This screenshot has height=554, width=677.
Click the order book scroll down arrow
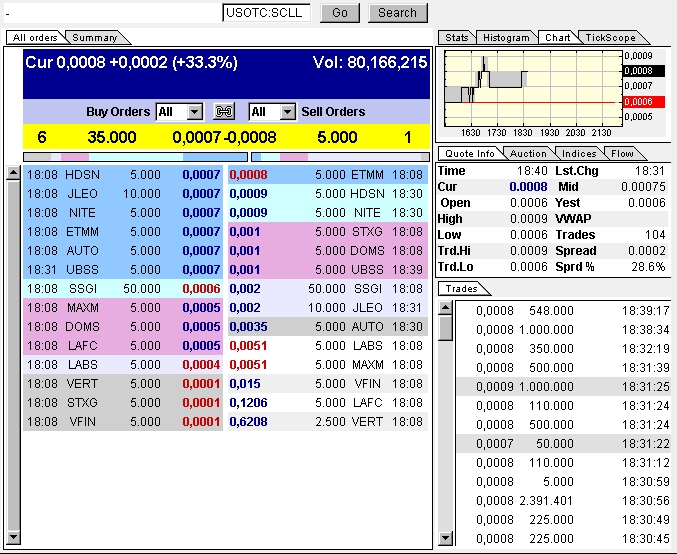[13, 537]
